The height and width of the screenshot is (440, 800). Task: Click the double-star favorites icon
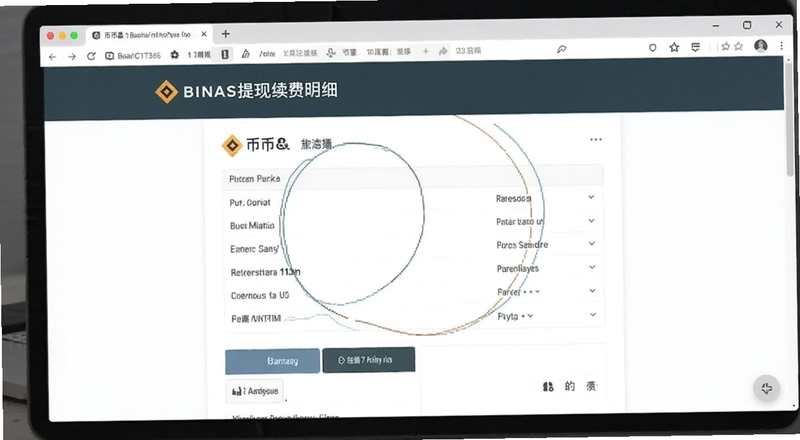tap(732, 46)
